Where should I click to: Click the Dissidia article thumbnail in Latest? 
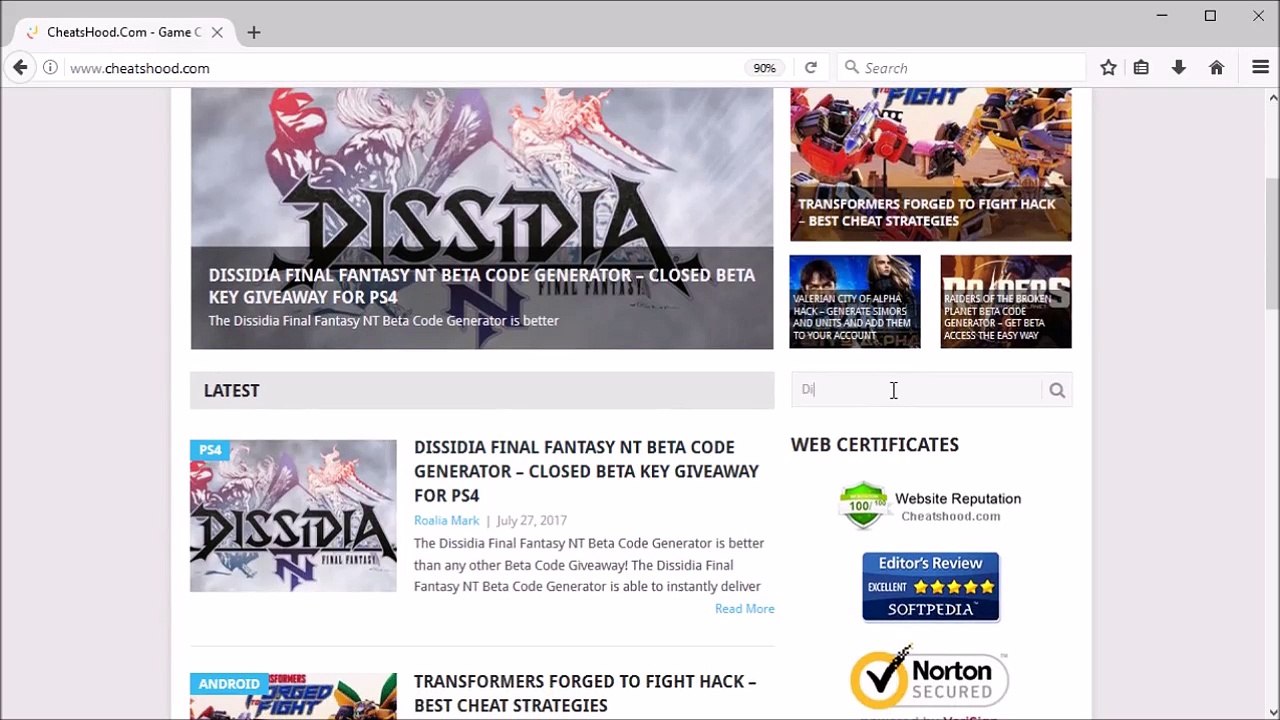pos(293,516)
